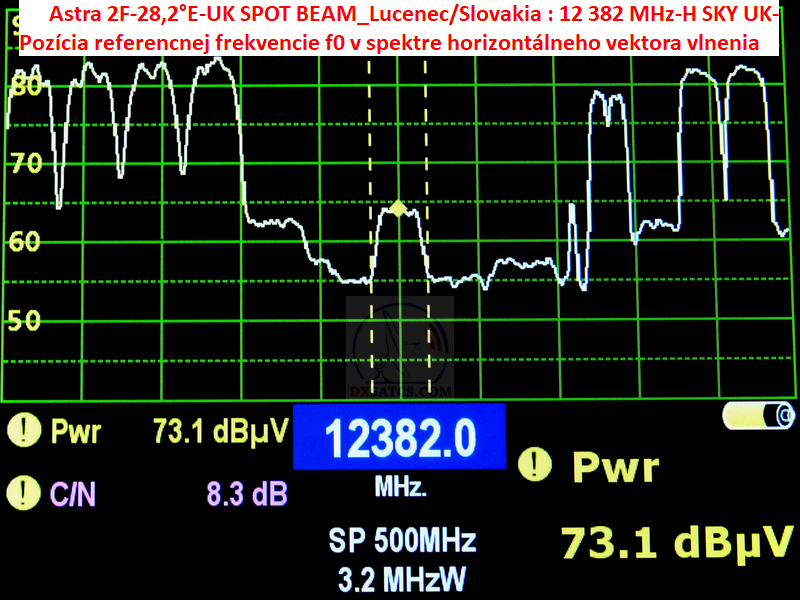Click the MHz. unit label under frequency
This screenshot has height=600, width=800.
(400, 488)
